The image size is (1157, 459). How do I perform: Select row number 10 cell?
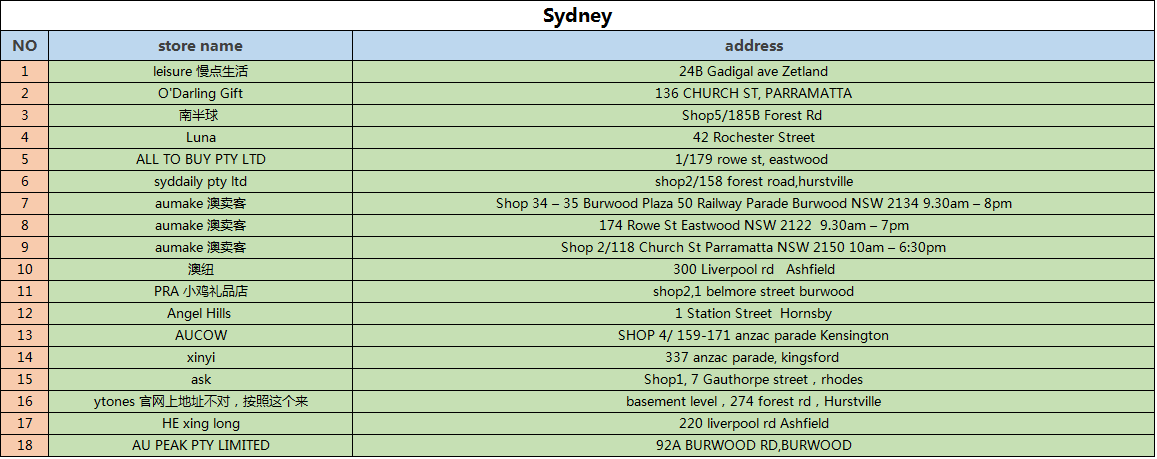click(24, 269)
